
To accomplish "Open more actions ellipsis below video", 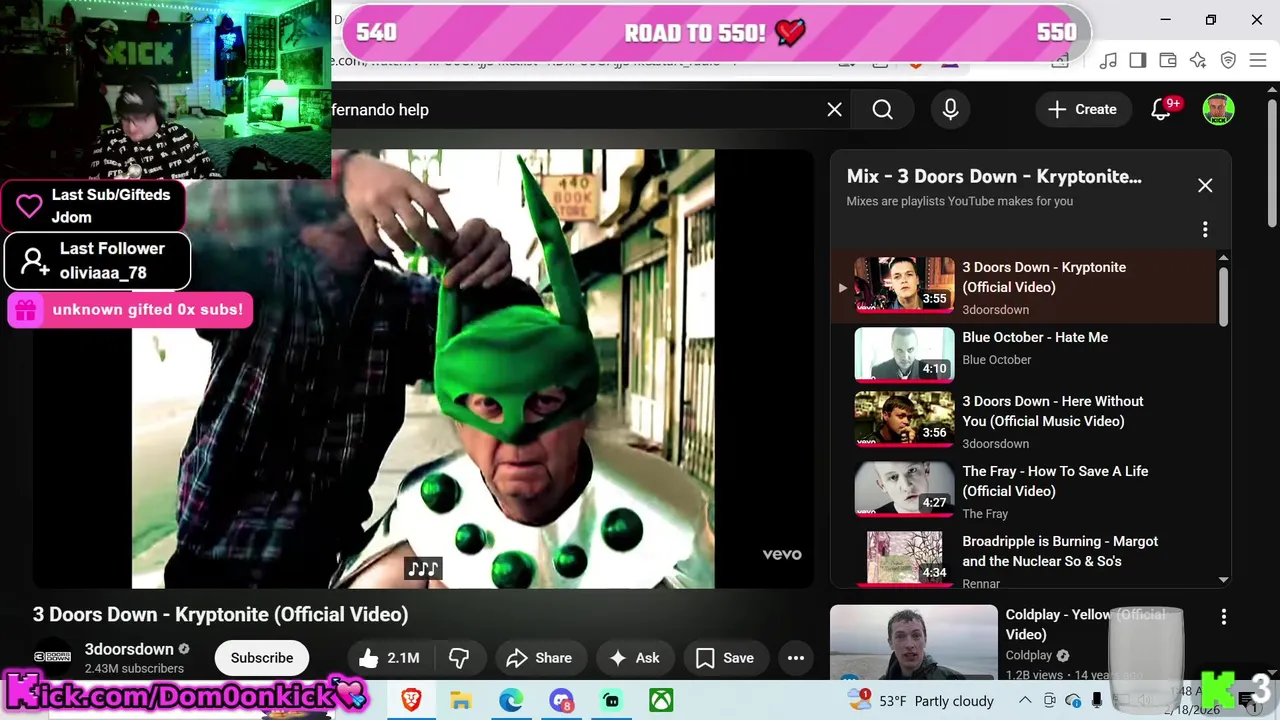I will [x=796, y=658].
